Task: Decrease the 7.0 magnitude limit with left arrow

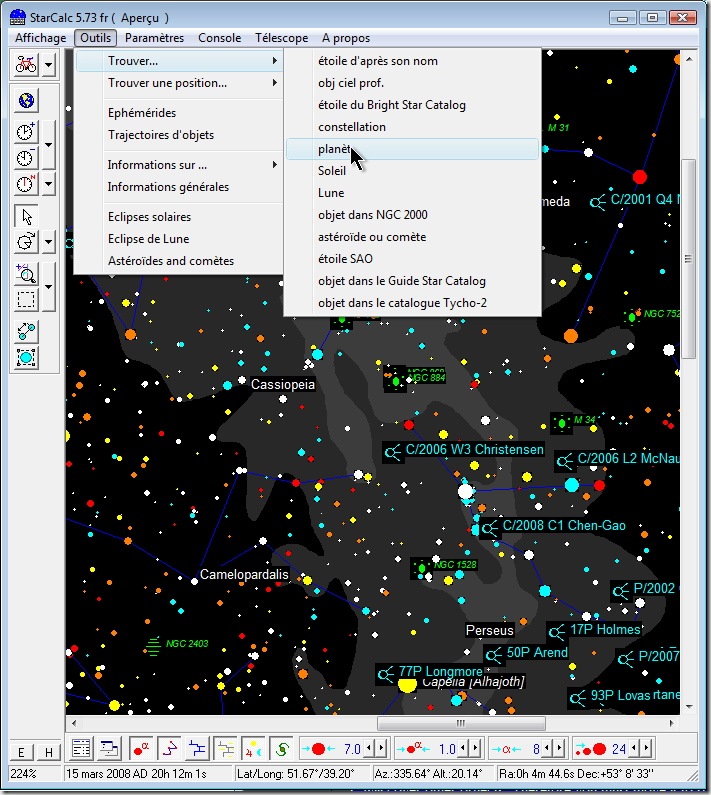Action: pos(369,748)
